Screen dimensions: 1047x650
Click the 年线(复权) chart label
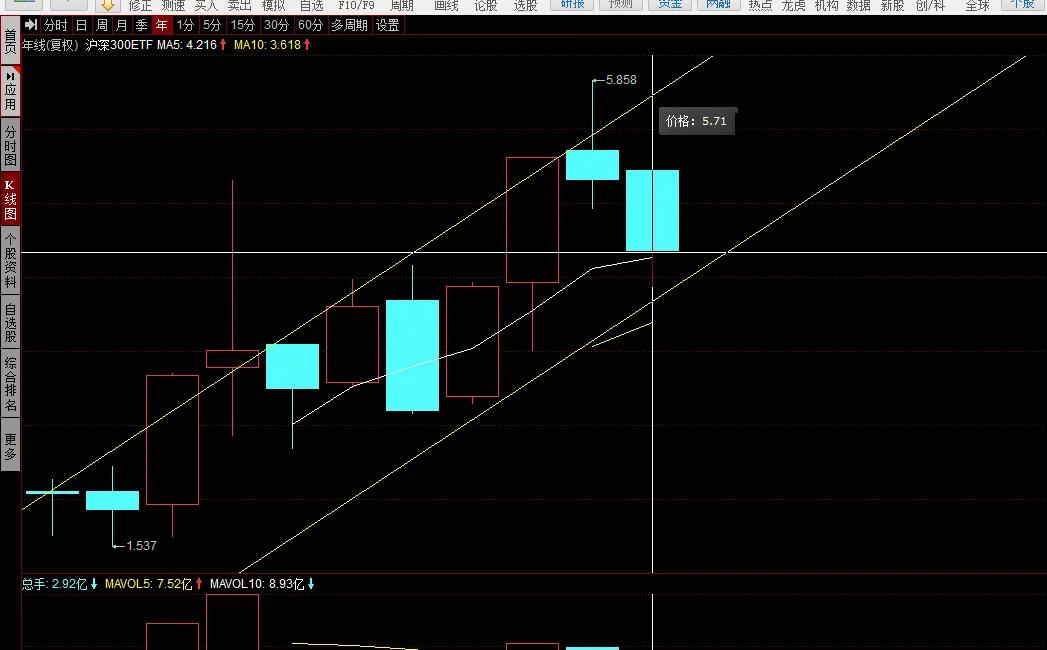pyautogui.click(x=51, y=45)
